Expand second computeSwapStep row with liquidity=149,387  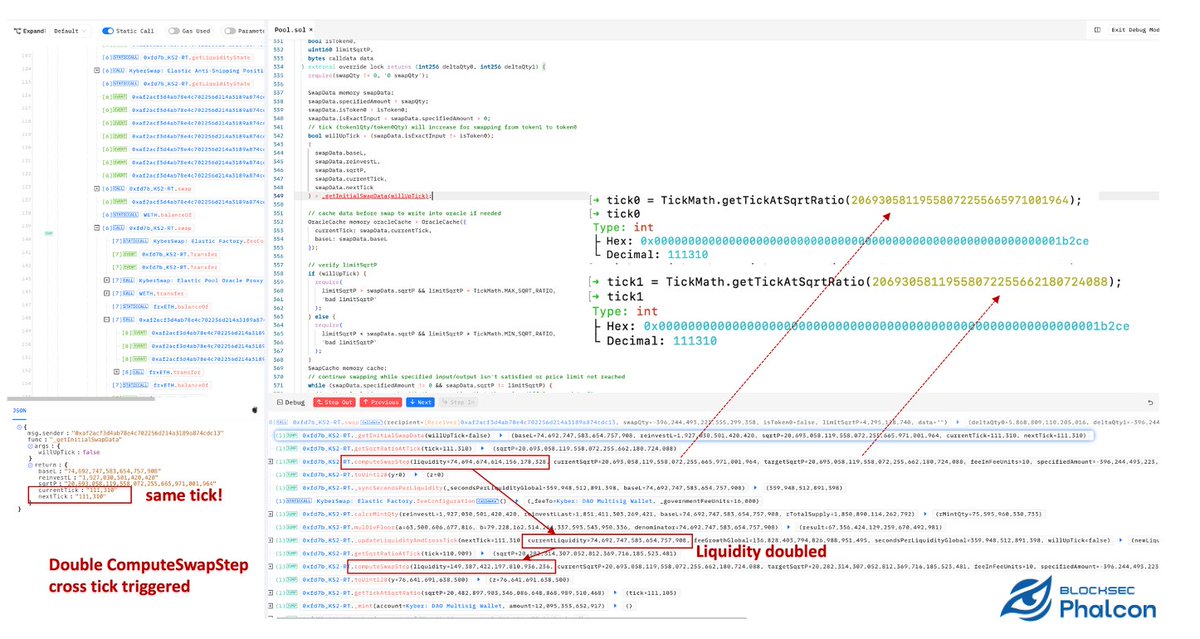(270, 566)
